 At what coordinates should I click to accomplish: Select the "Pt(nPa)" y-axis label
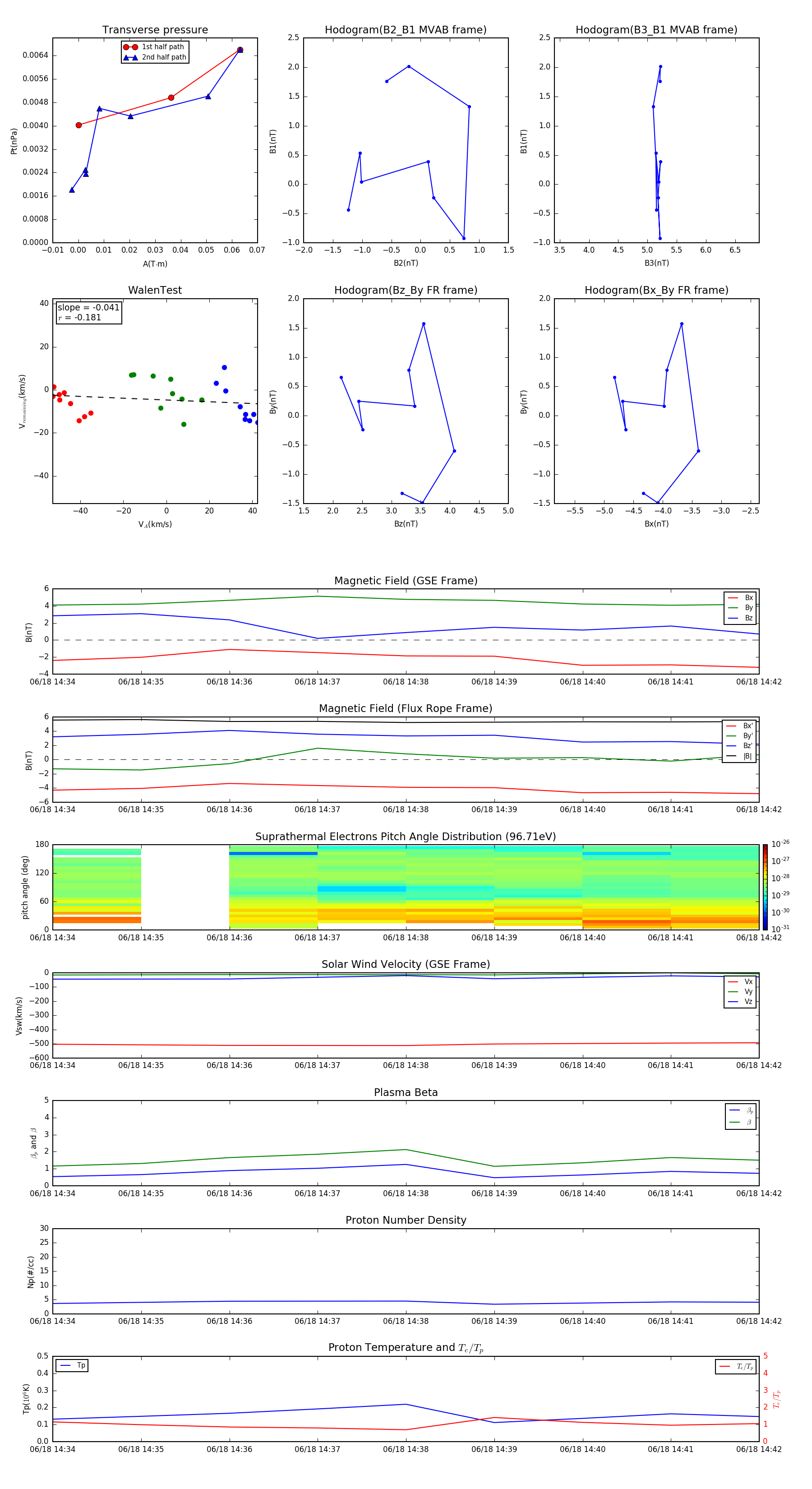click(14, 141)
